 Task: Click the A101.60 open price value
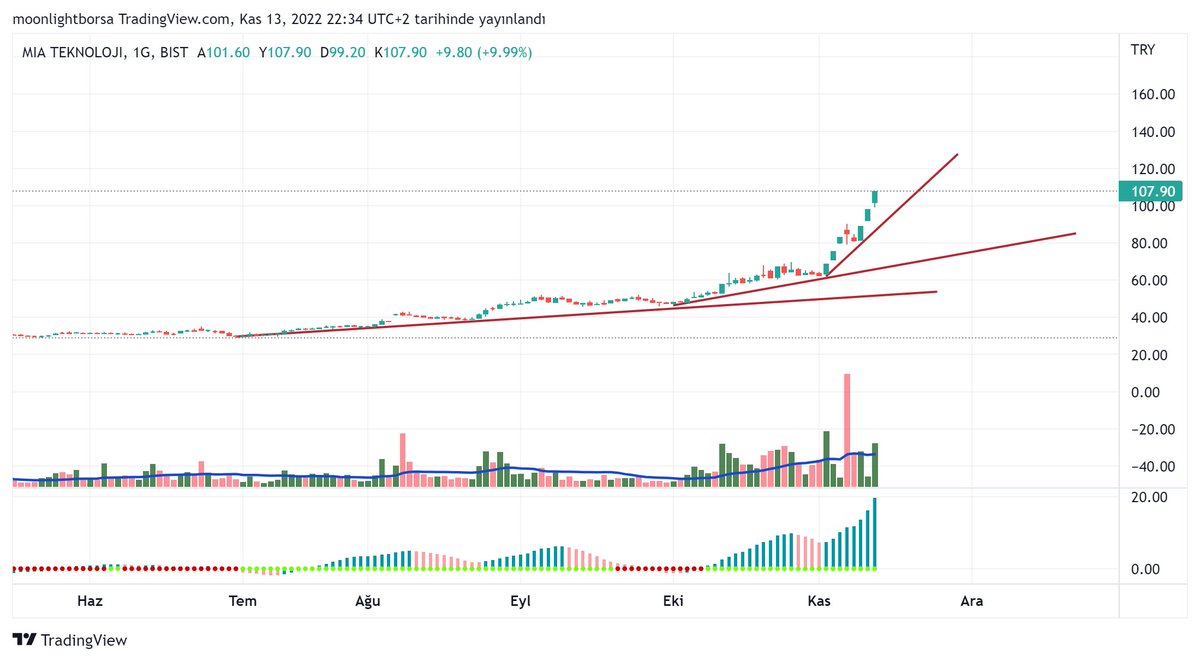[224, 52]
